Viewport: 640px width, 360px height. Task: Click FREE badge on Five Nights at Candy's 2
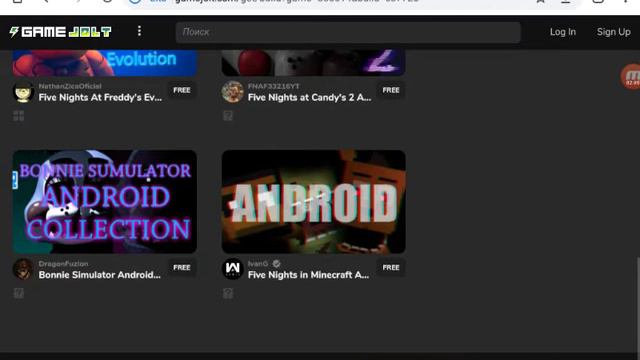(x=391, y=90)
